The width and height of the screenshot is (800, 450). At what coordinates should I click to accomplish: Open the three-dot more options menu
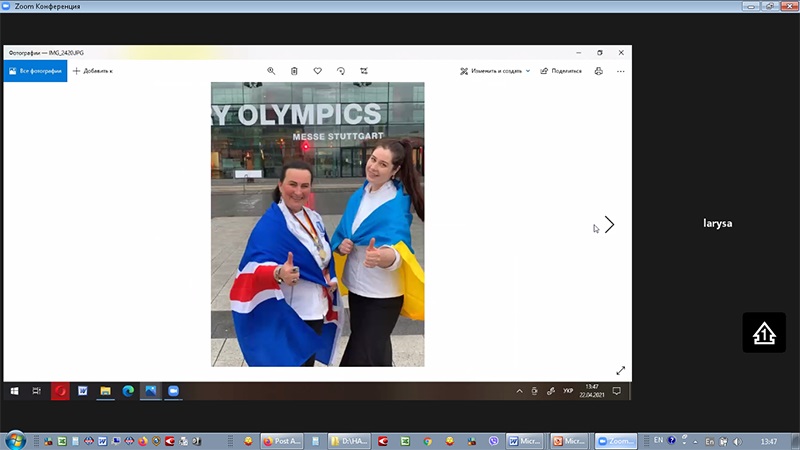pos(621,71)
